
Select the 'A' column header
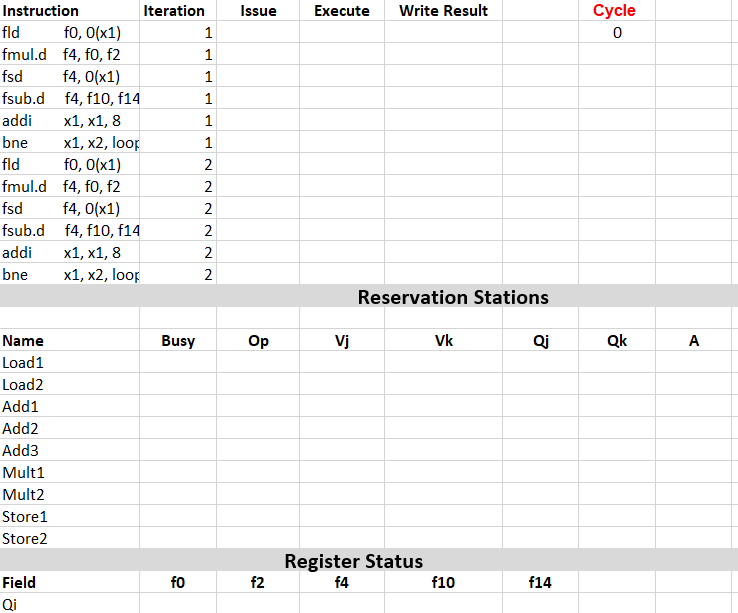pyautogui.click(x=693, y=340)
